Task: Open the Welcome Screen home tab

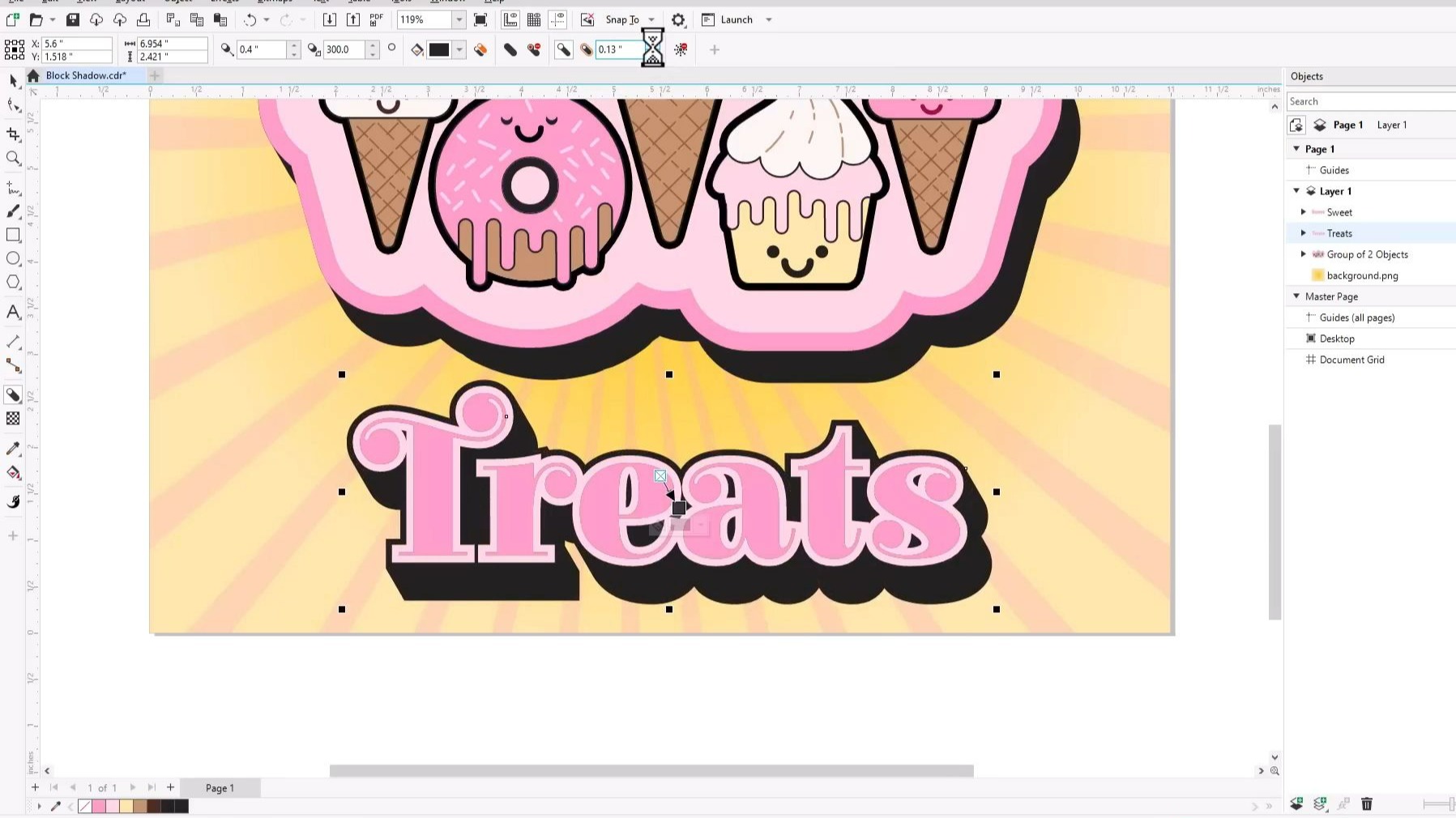Action: [x=33, y=75]
